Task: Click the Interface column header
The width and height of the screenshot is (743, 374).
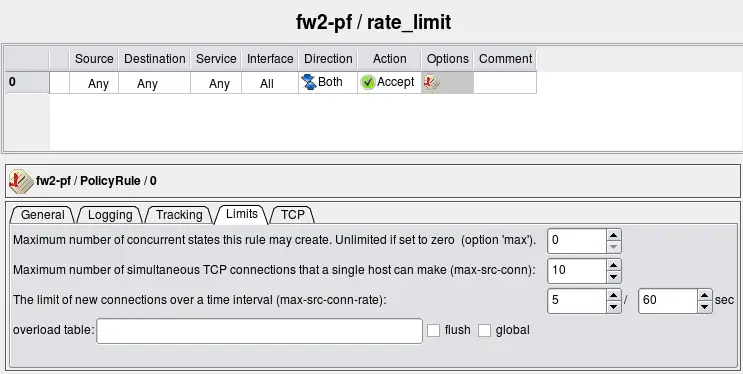Action: pos(270,59)
